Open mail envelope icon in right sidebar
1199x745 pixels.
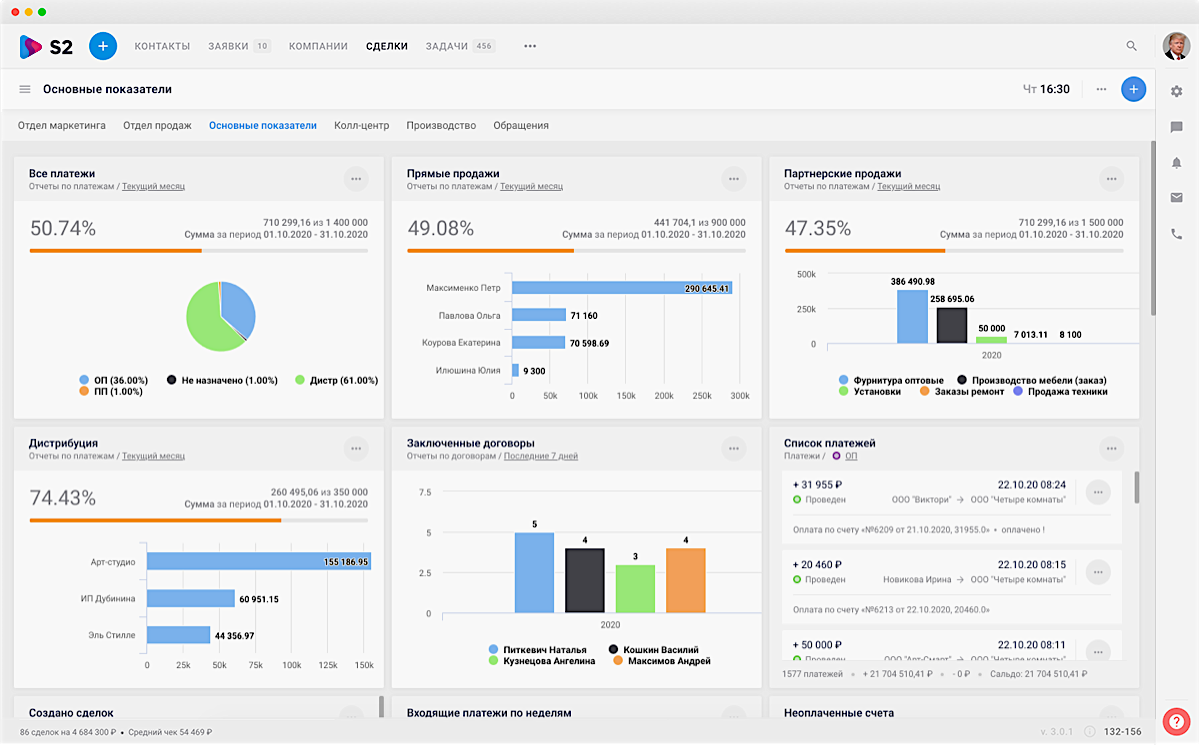(1176, 197)
